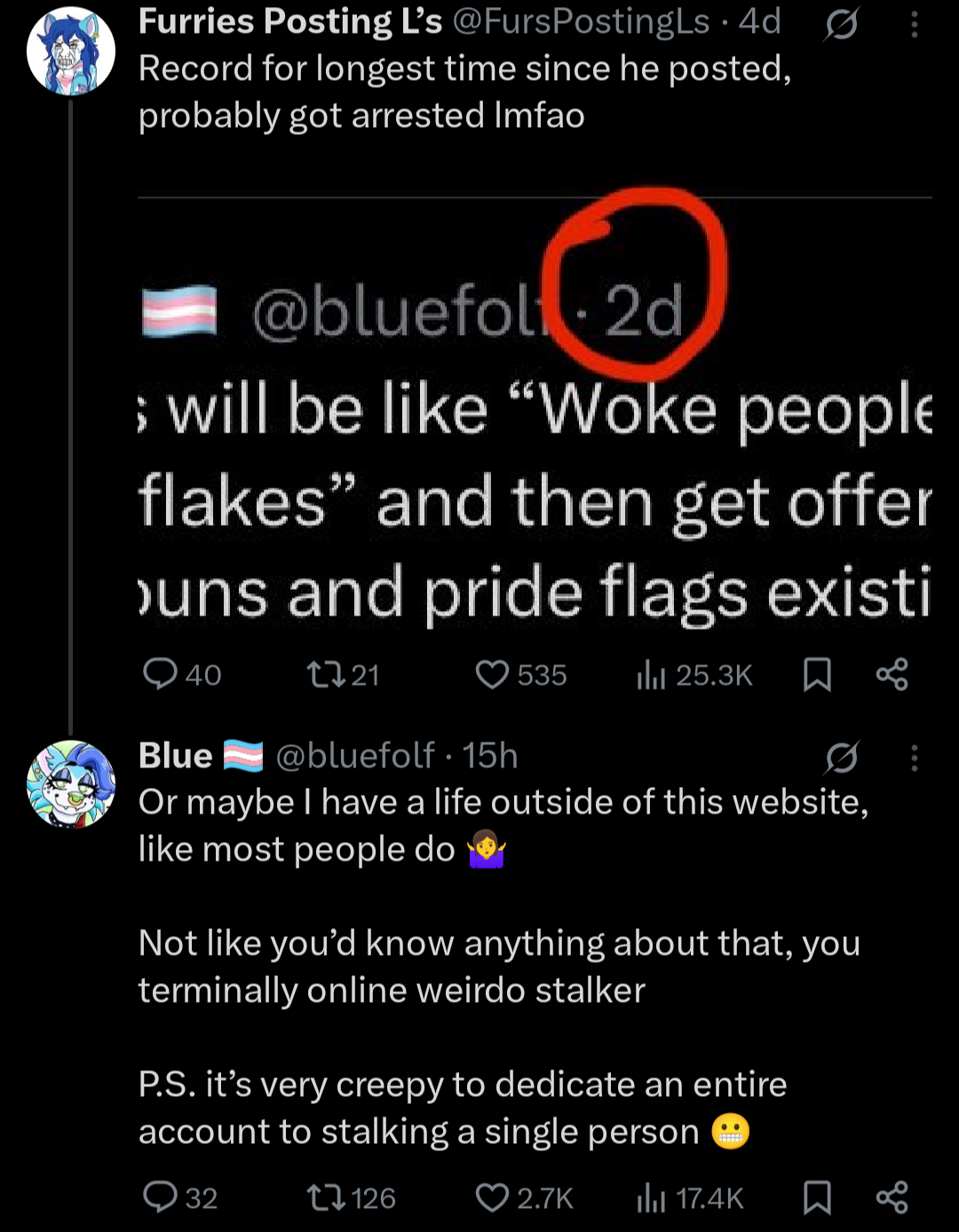959x1232 pixels.
Task: Share Blue's reply tweet
Action: point(892,1197)
